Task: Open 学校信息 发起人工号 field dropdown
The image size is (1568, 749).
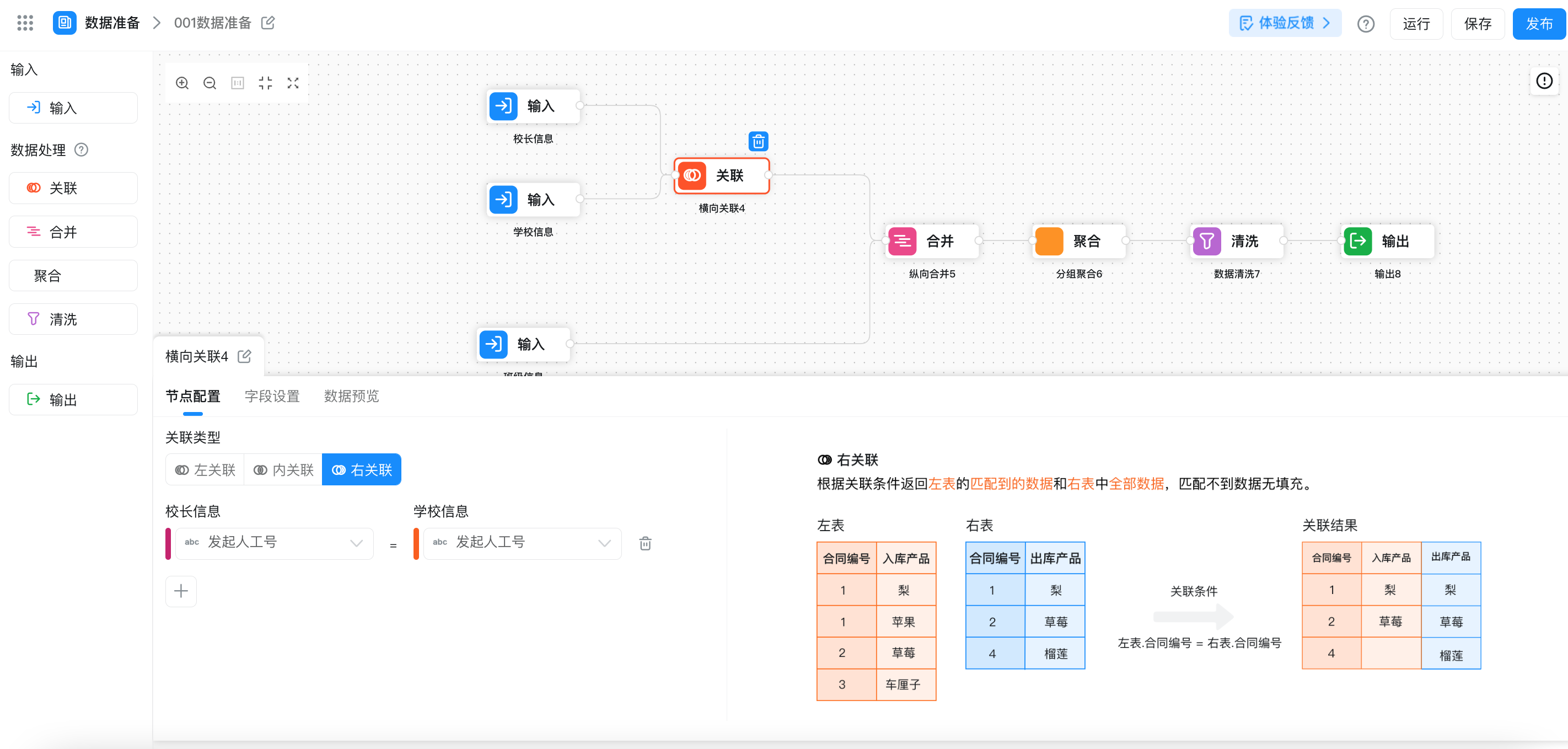Action: pyautogui.click(x=522, y=543)
